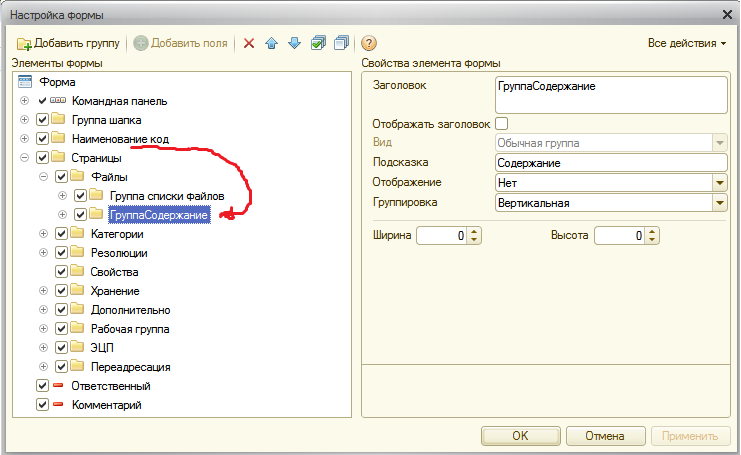Select the Рабочая группа tree row

[130, 329]
